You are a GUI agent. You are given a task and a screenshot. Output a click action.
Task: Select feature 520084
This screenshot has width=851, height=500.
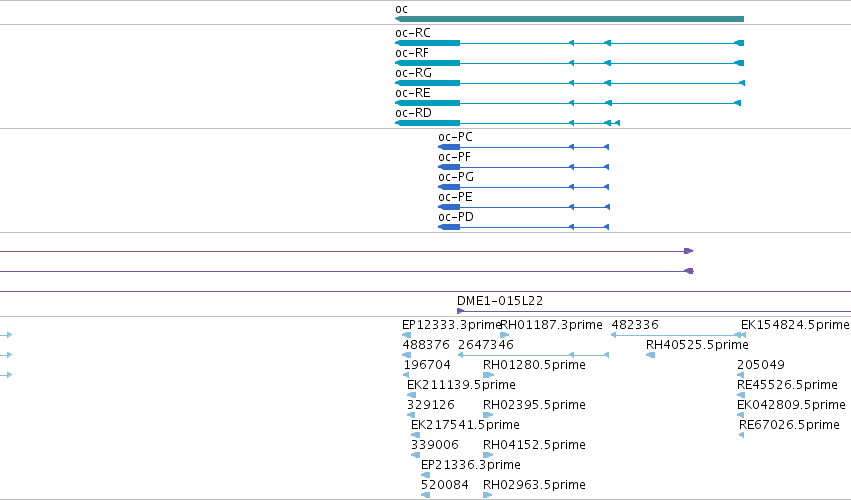point(445,485)
